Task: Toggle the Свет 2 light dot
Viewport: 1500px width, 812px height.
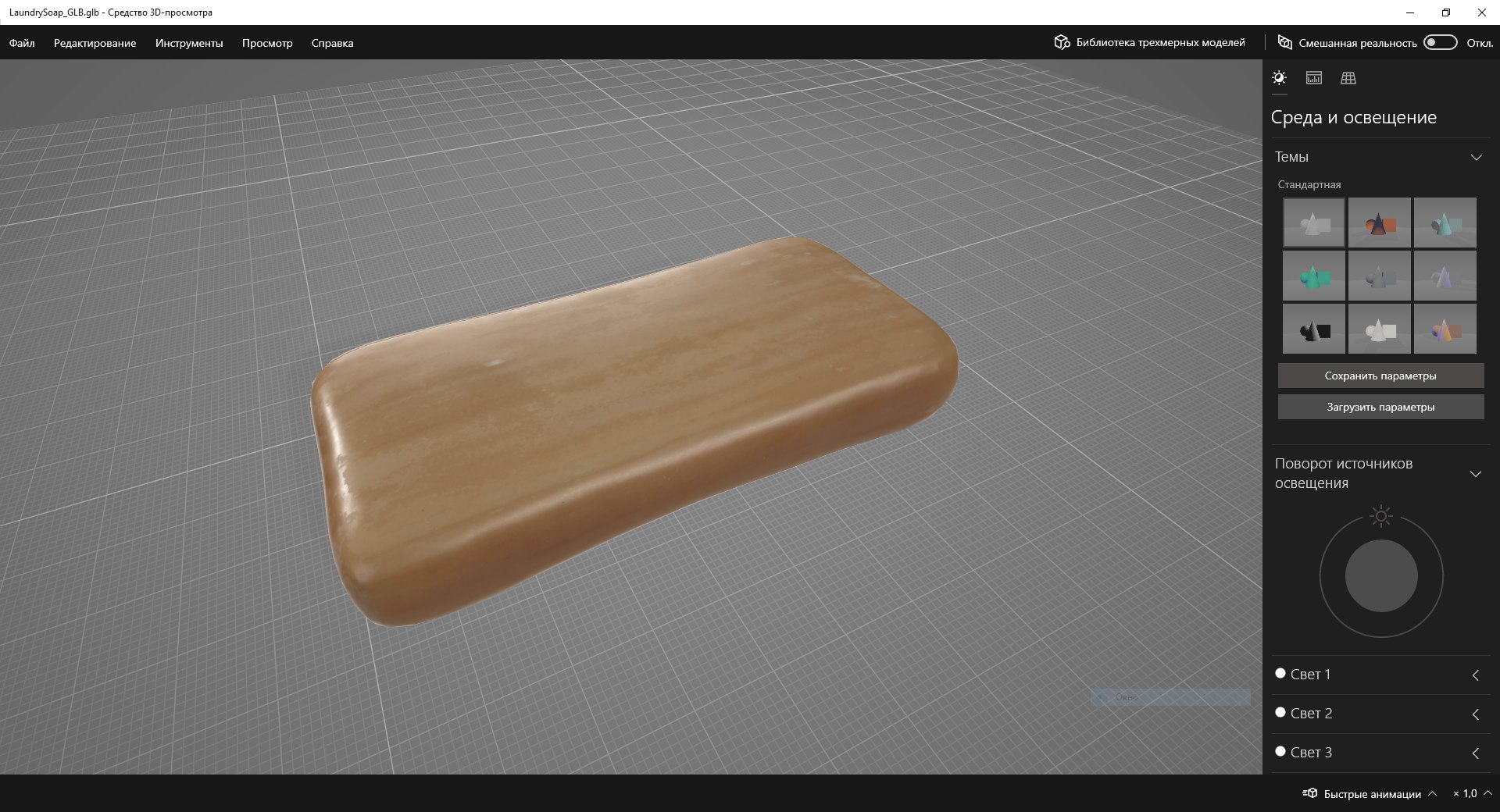Action: pyautogui.click(x=1280, y=712)
